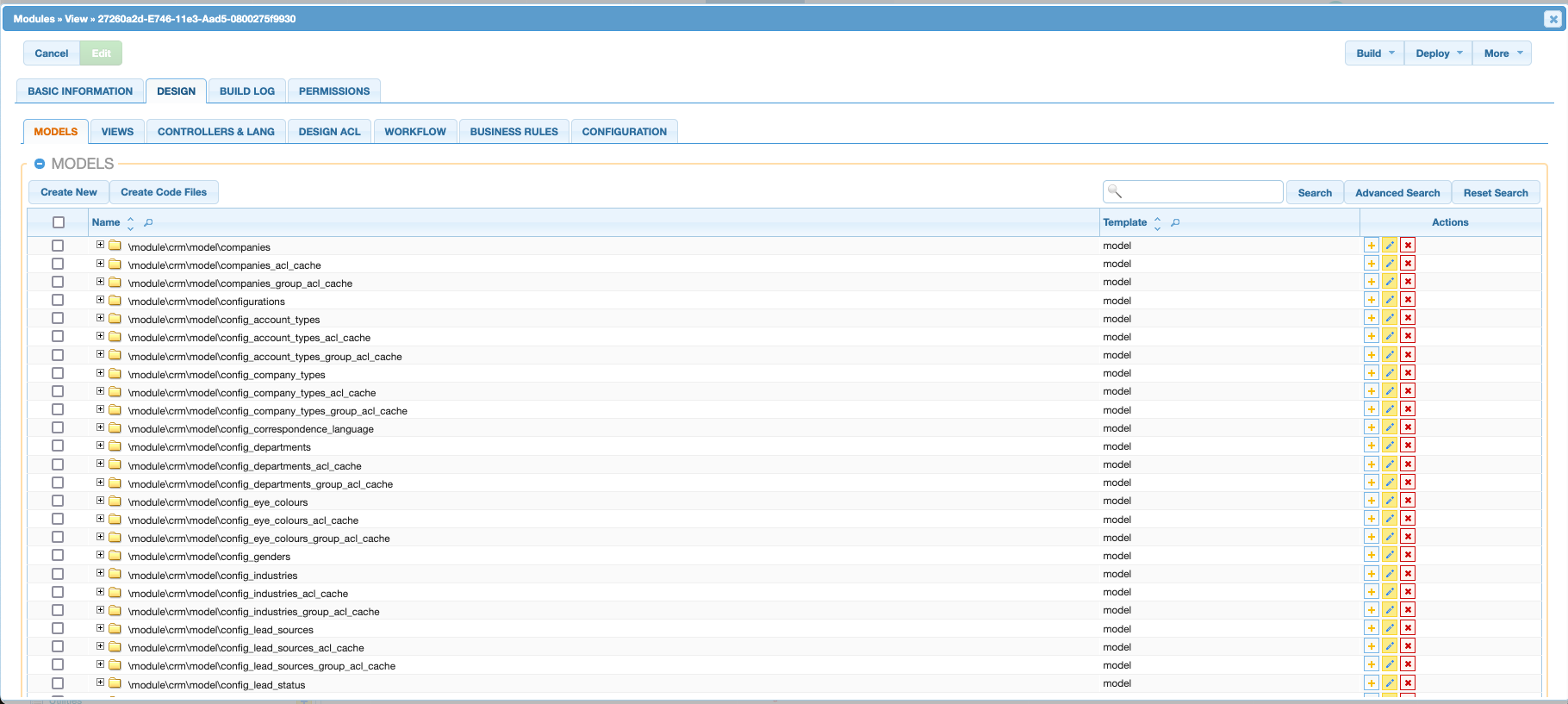The height and width of the screenshot is (704, 1568).
Task: Delete the config_account_types_acl_cache model
Action: click(x=1408, y=336)
